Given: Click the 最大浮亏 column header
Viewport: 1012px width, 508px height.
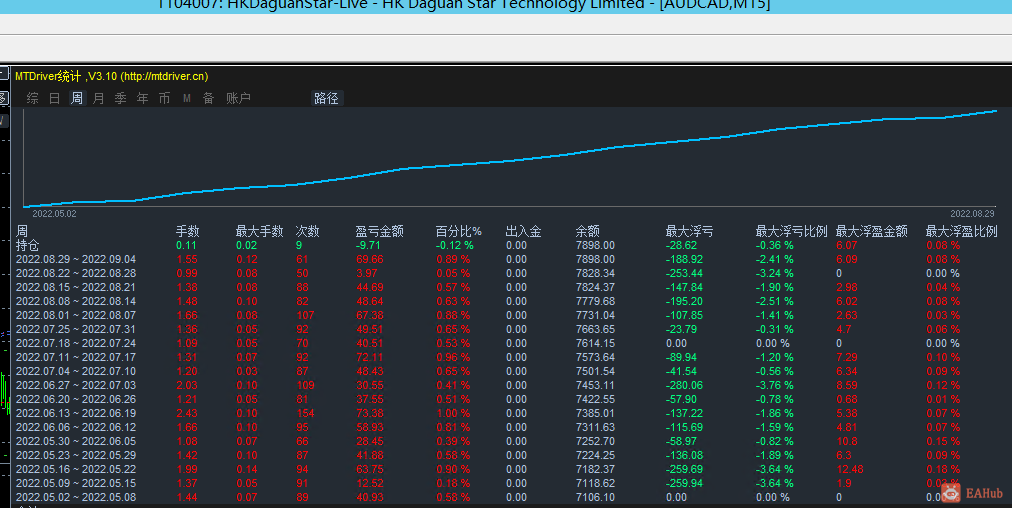Looking at the screenshot, I should coord(689,231).
